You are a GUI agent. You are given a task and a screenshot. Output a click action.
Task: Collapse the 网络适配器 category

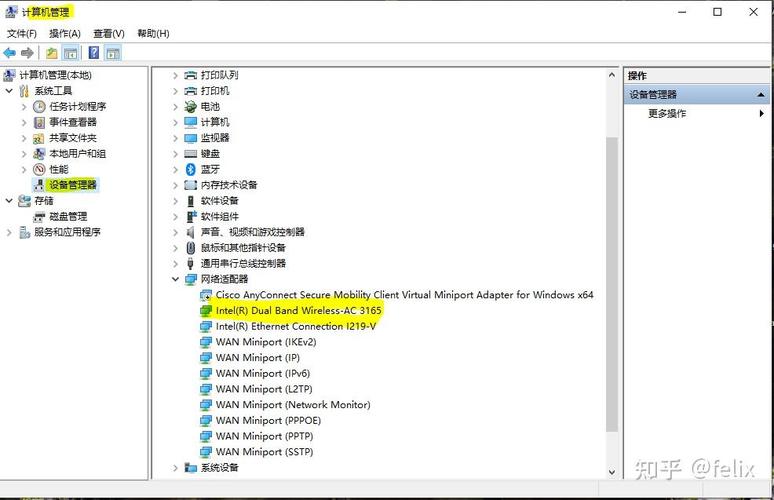point(175,279)
